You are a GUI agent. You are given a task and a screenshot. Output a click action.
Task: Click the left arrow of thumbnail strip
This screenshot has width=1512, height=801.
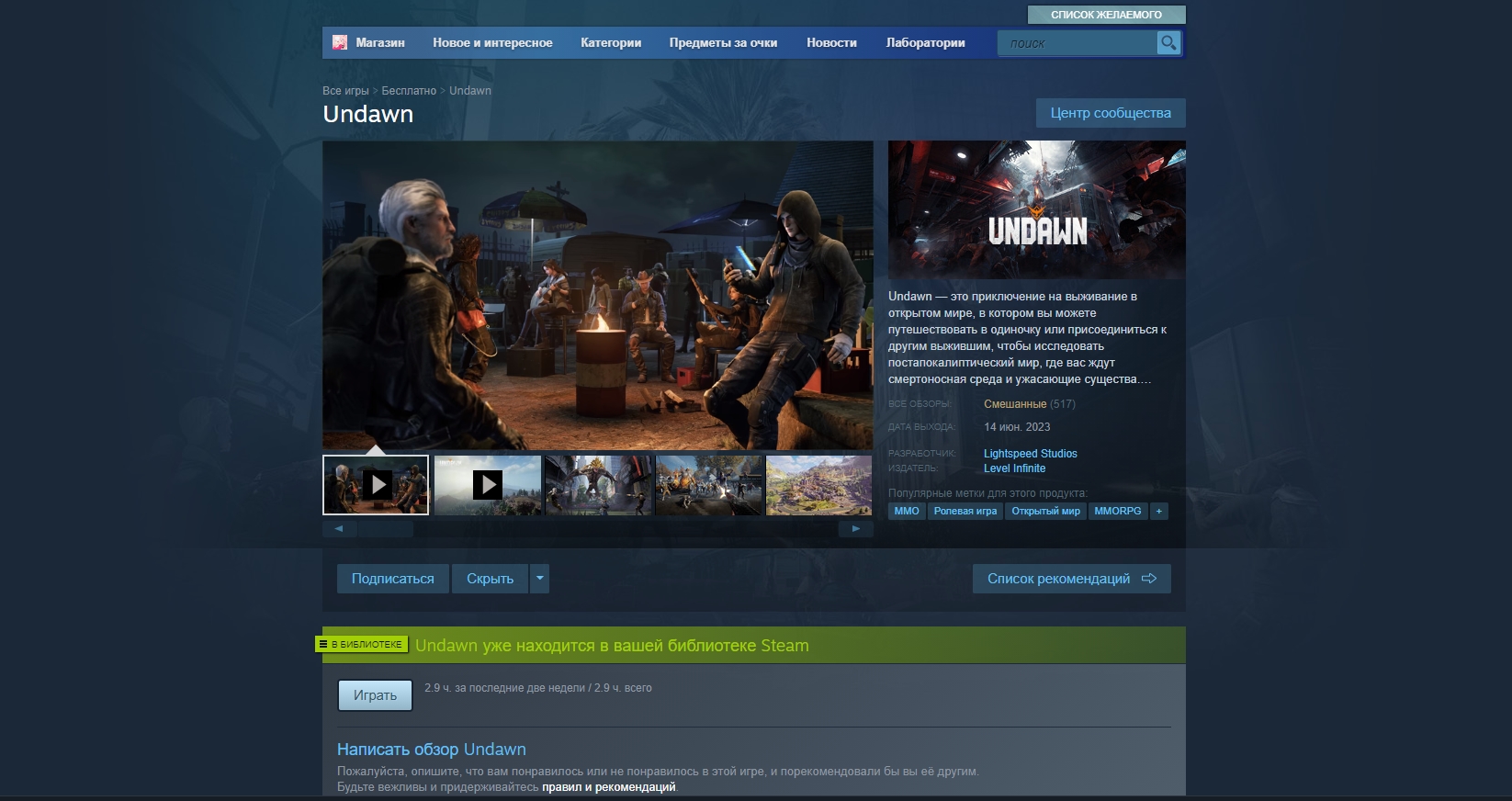[339, 529]
